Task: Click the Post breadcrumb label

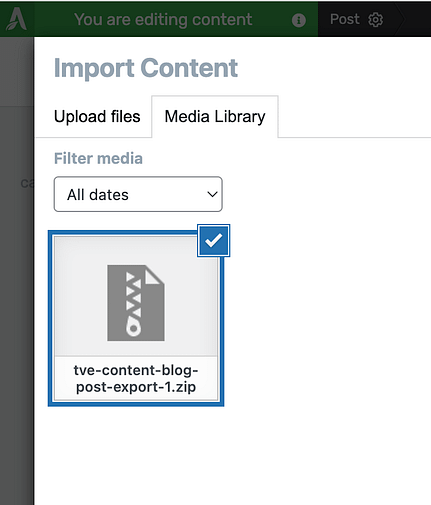Action: [345, 19]
